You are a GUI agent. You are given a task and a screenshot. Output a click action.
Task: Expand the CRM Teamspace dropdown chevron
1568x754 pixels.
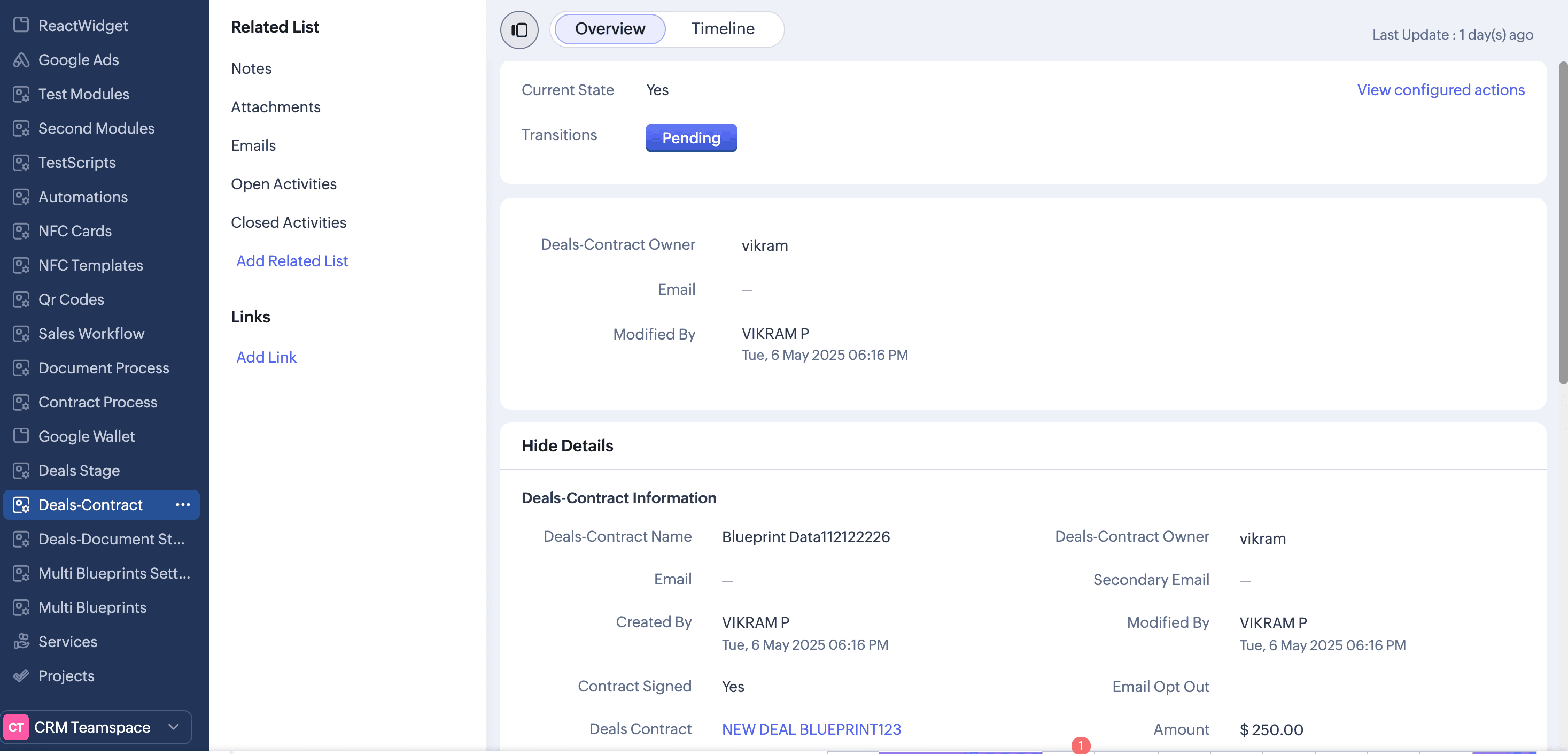(x=174, y=727)
